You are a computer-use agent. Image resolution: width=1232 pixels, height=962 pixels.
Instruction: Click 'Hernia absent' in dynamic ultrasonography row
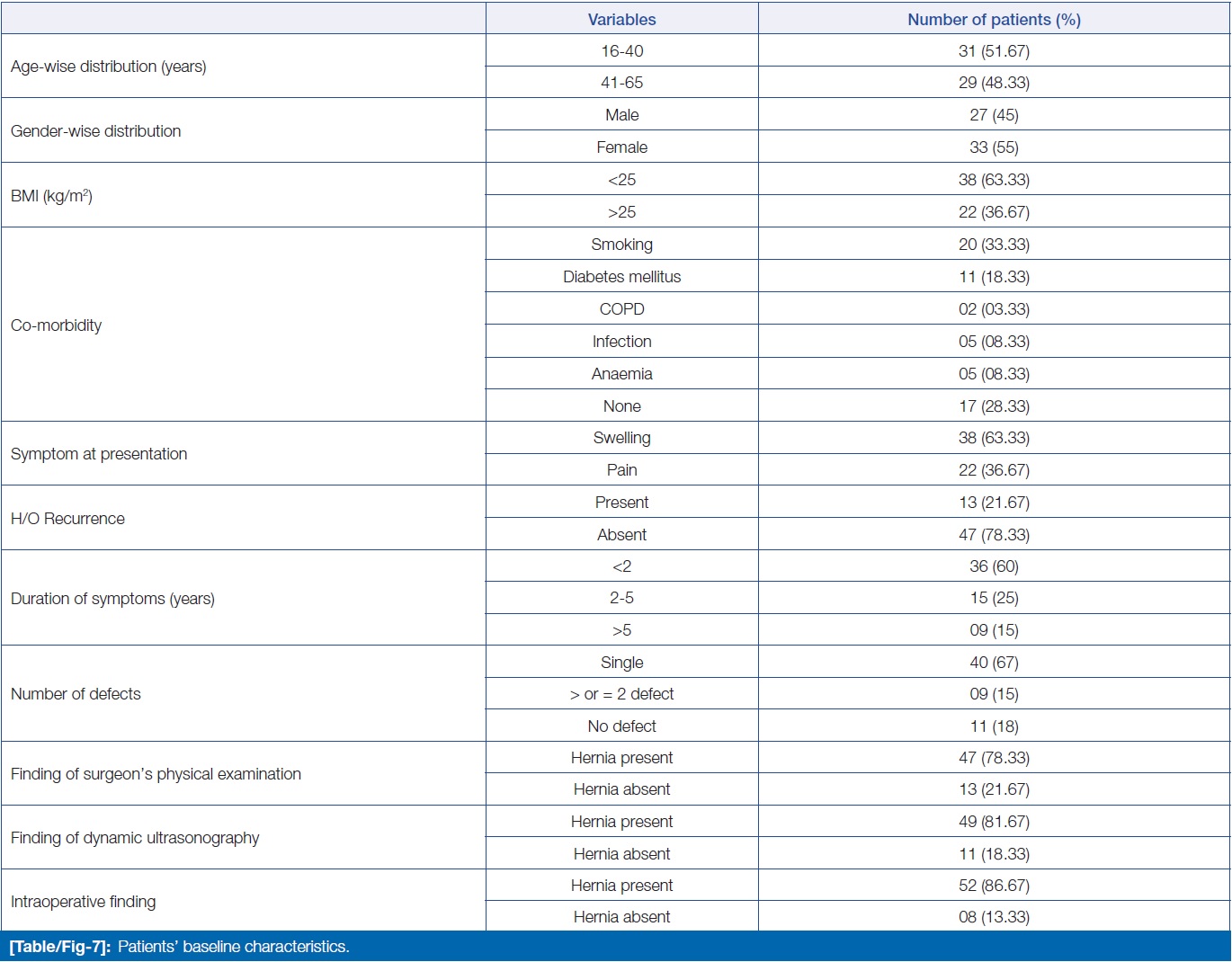coord(621,854)
